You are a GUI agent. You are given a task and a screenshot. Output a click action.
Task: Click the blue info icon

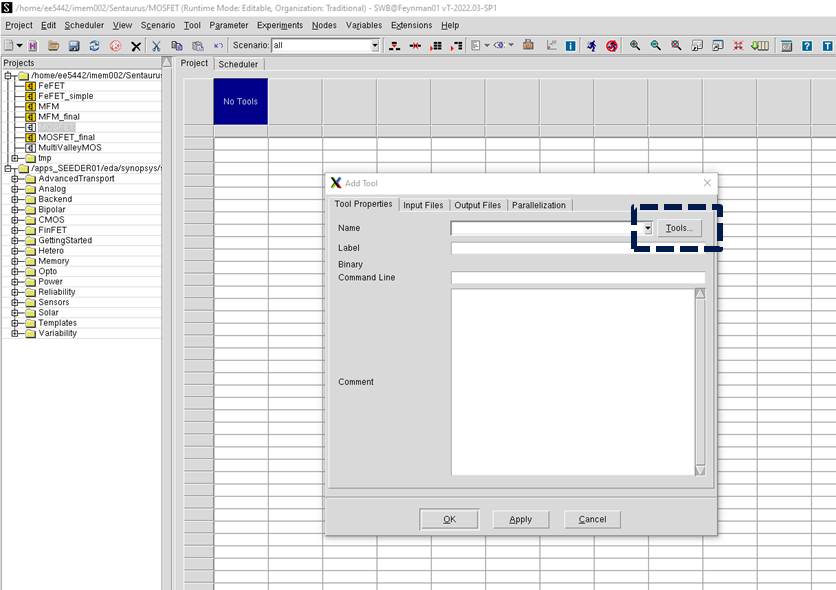pyautogui.click(x=570, y=46)
